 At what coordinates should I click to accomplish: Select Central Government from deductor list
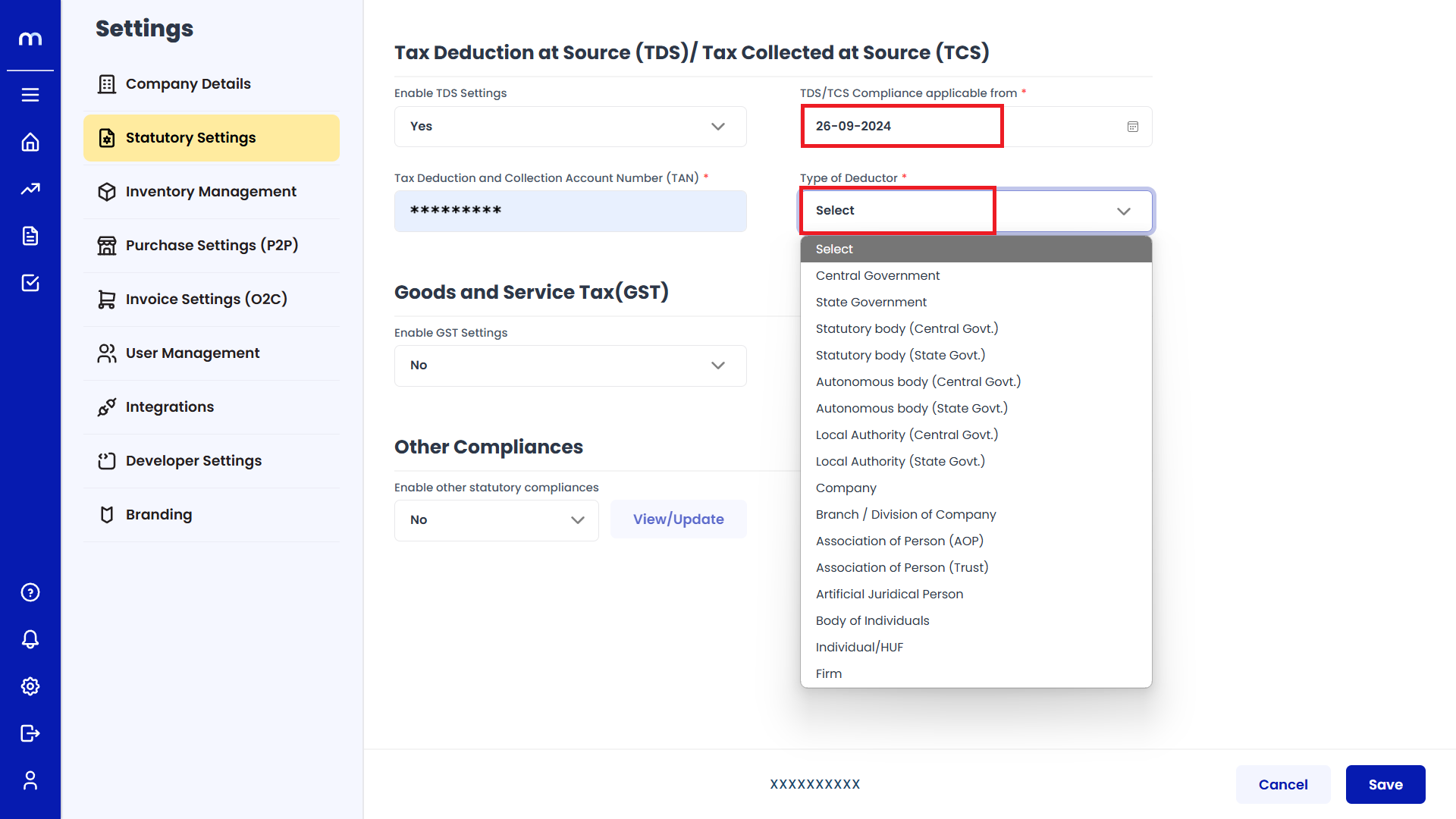877,276
